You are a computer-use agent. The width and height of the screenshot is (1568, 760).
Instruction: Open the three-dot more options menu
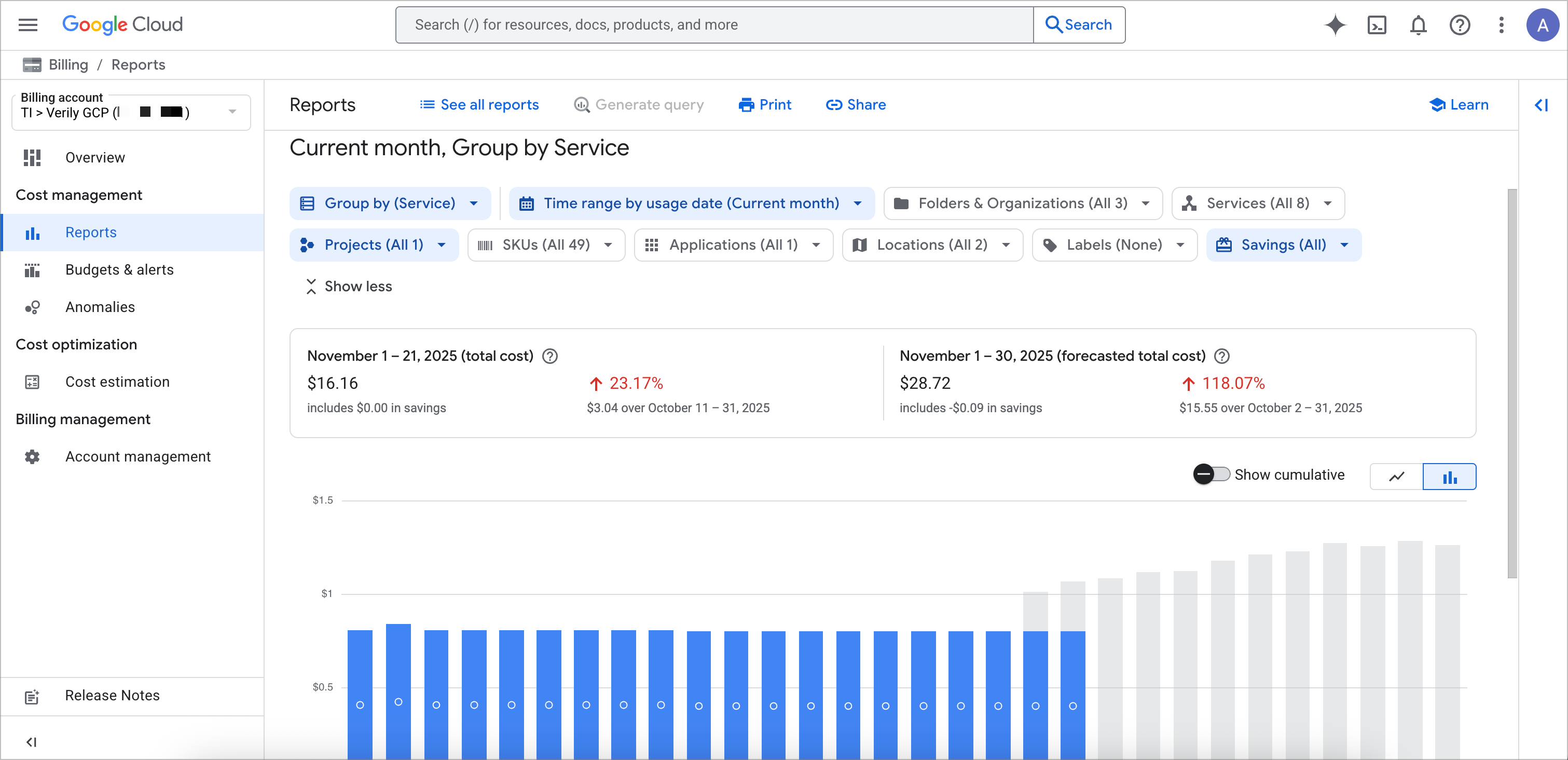click(1501, 25)
